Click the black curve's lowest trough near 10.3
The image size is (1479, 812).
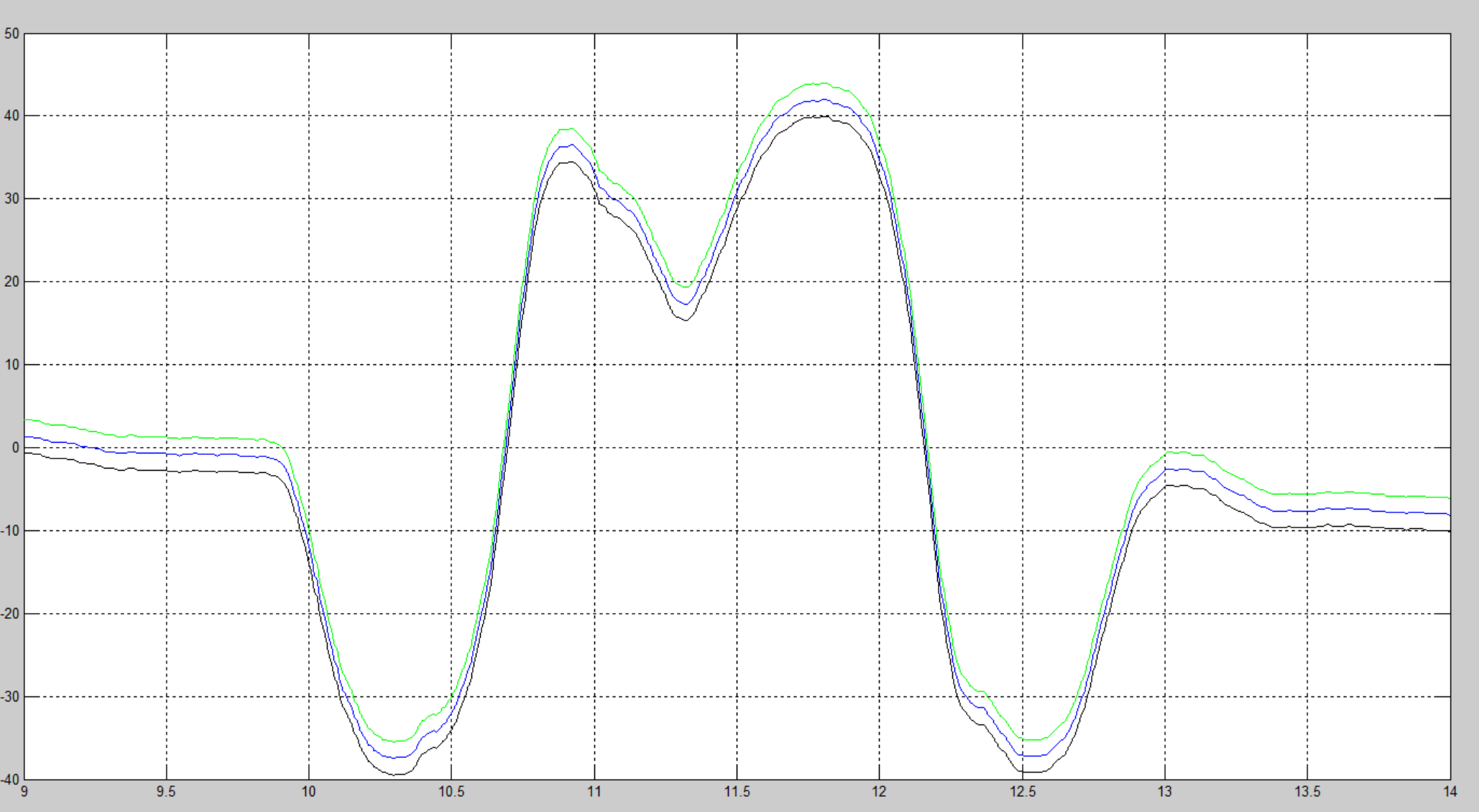point(397,775)
